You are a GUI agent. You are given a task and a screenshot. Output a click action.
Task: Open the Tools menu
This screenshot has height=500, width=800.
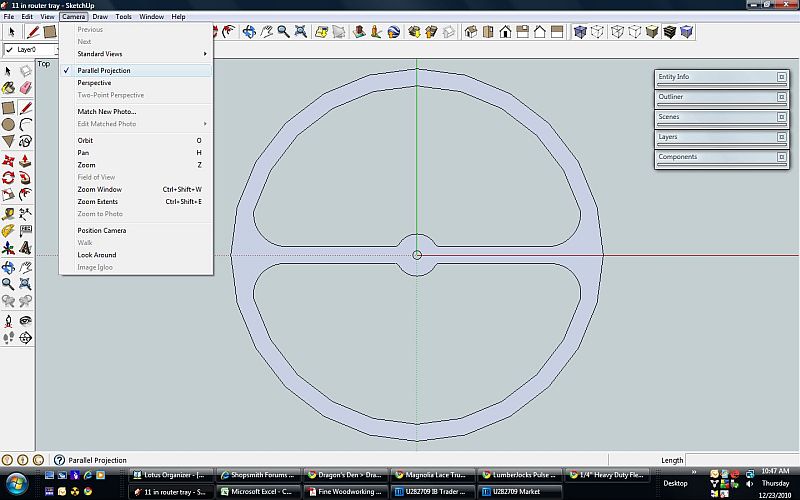[x=123, y=17]
